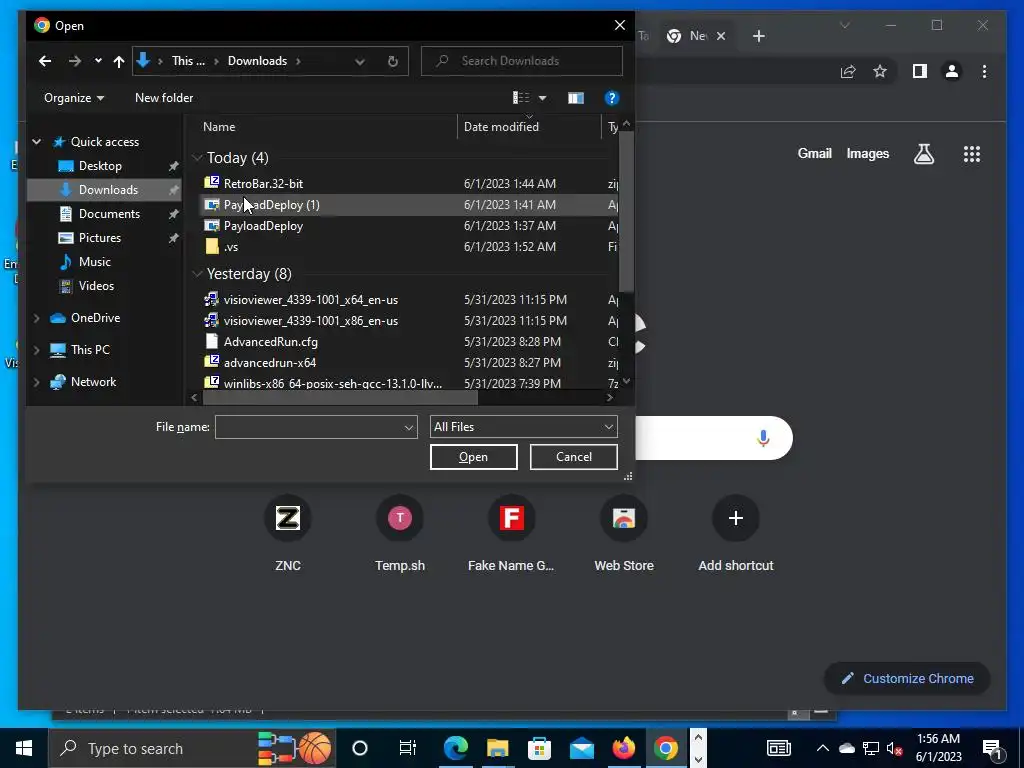This screenshot has height=768, width=1024.
Task: Change the file view layout icon
Action: (x=521, y=98)
